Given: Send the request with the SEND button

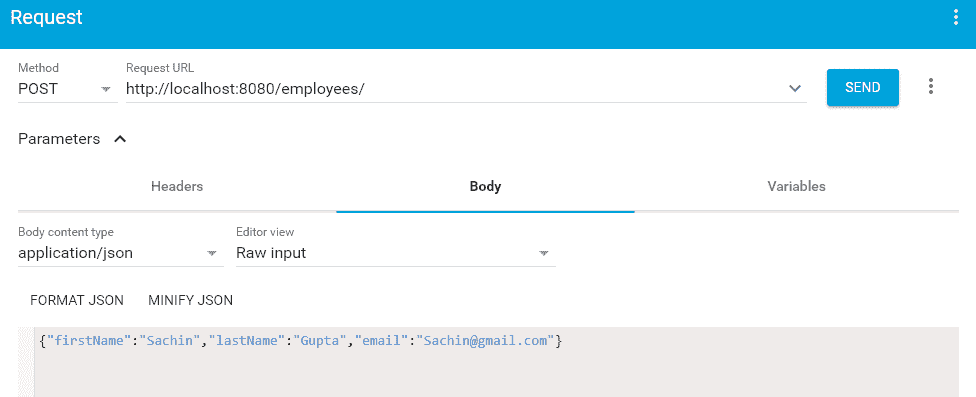Looking at the screenshot, I should click(x=863, y=88).
